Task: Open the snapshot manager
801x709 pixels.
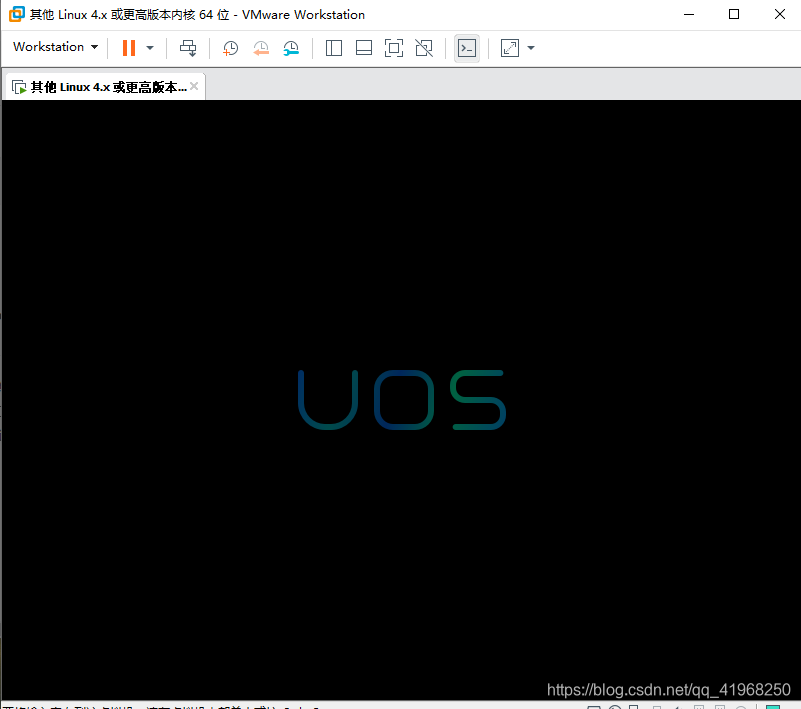Action: (291, 49)
